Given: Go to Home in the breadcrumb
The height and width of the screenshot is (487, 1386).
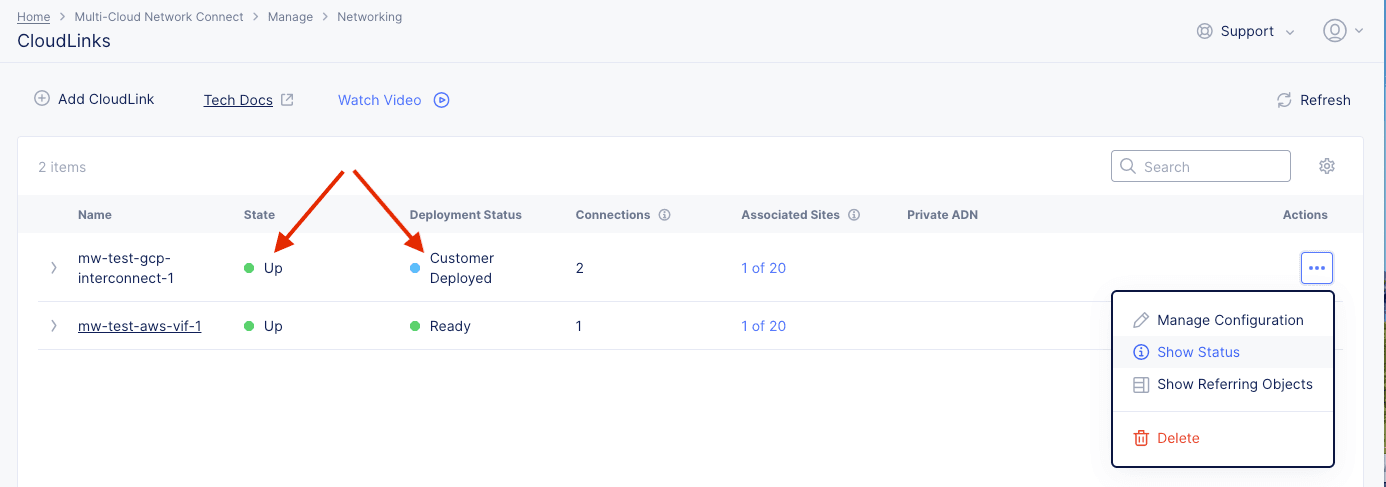Looking at the screenshot, I should (33, 17).
